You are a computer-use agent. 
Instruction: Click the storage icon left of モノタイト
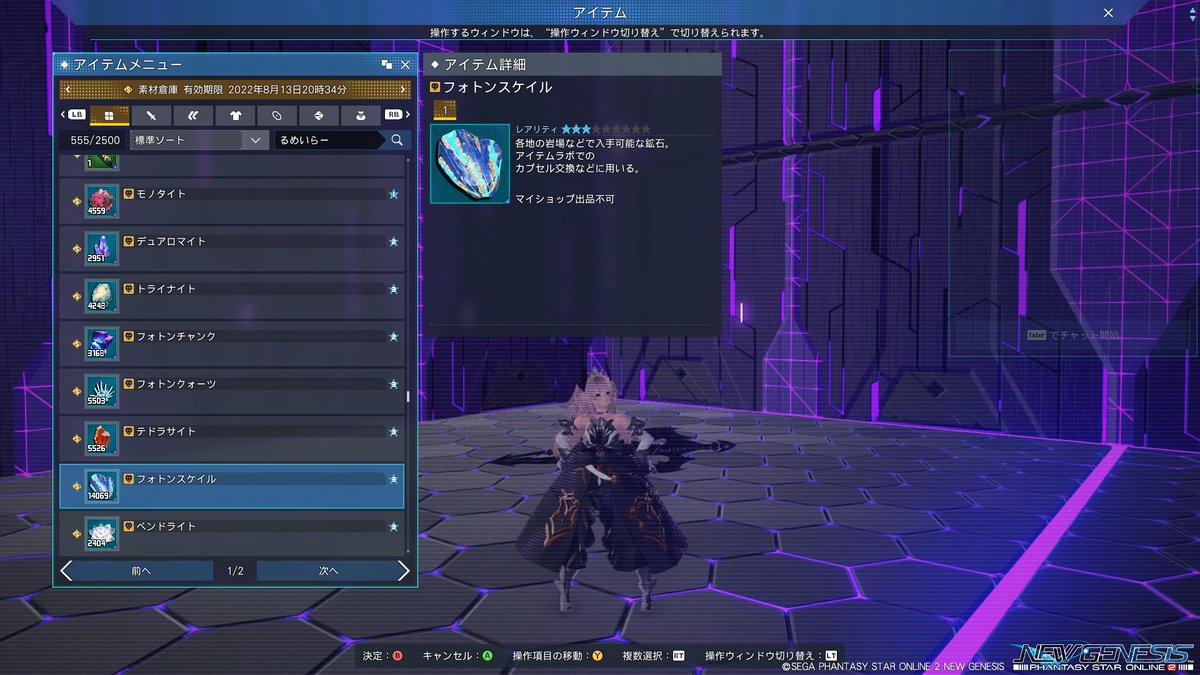[x=77, y=202]
